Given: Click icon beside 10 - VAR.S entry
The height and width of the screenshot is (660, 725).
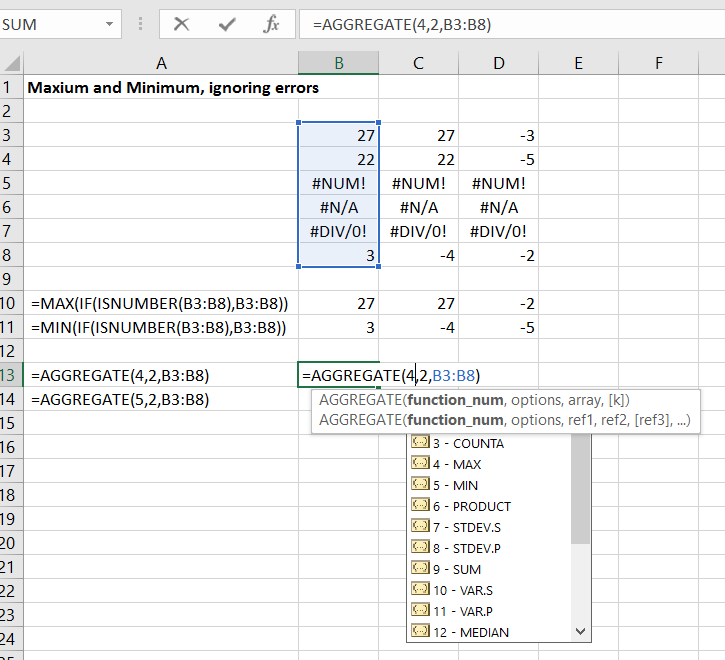Looking at the screenshot, I should tap(420, 590).
